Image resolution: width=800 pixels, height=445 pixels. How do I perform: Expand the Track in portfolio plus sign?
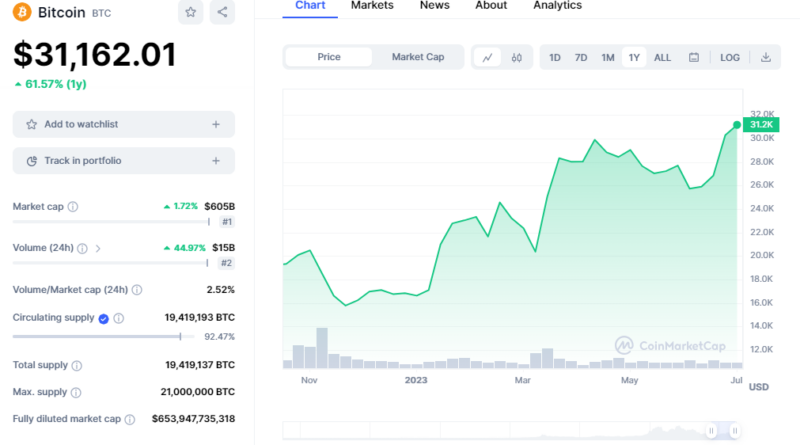(x=216, y=161)
